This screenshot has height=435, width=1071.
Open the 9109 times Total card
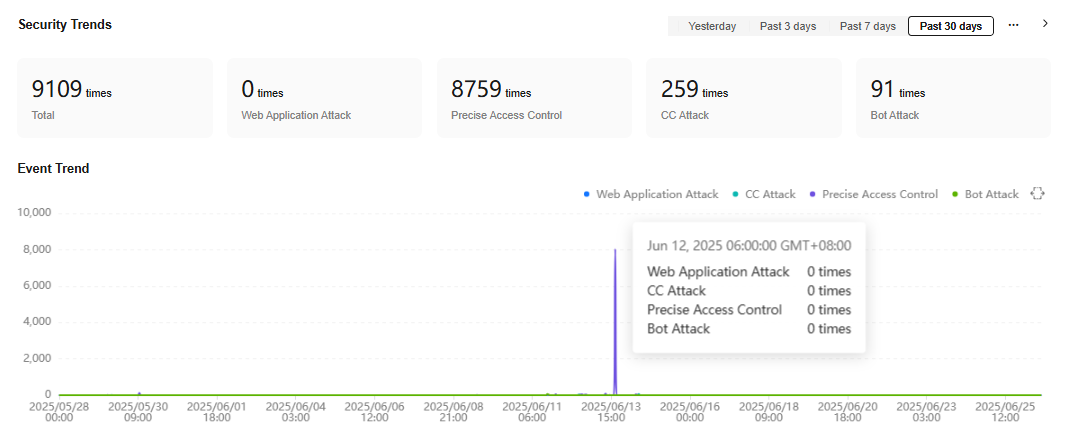click(115, 98)
